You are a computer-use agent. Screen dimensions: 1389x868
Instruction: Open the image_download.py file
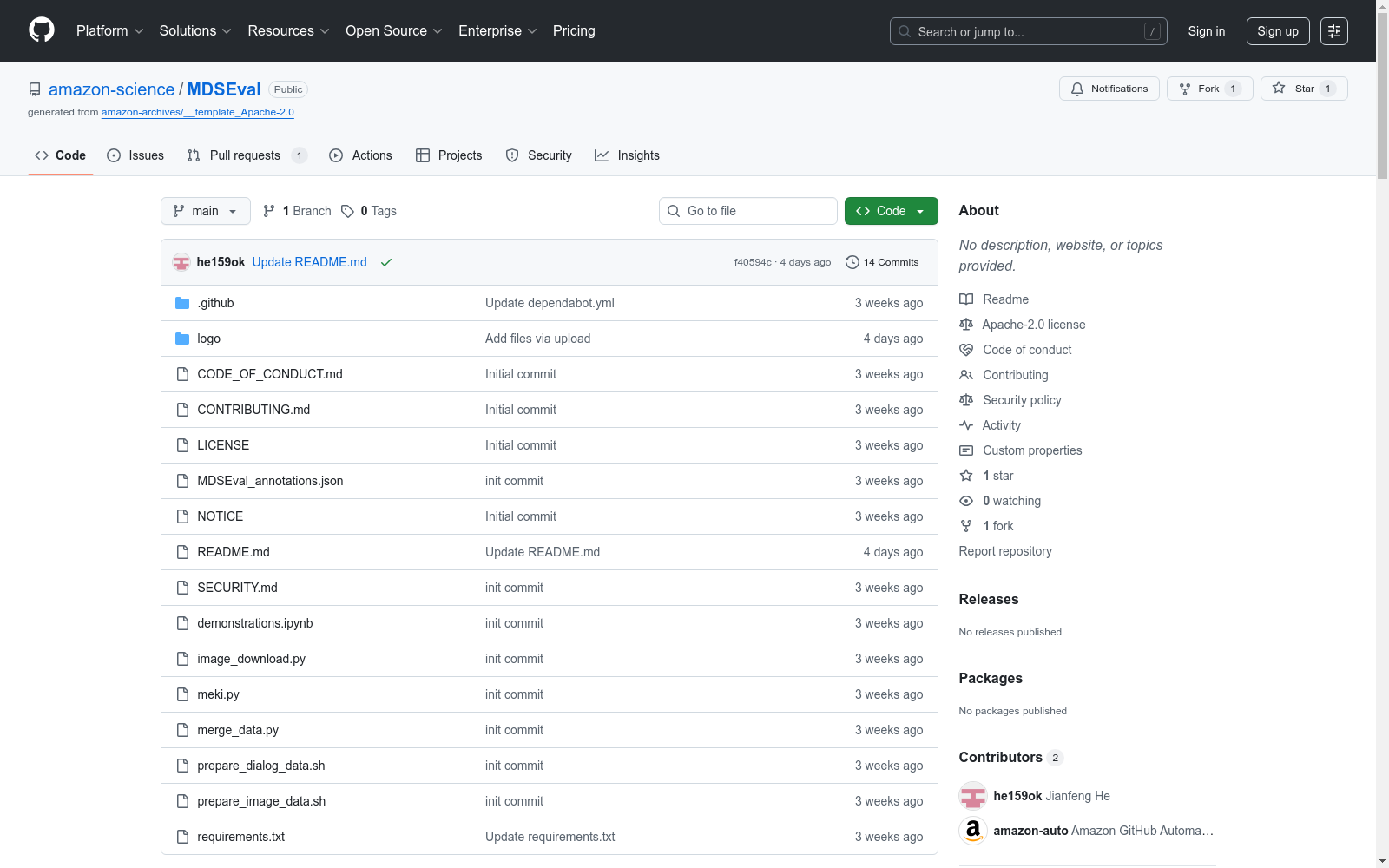252,659
